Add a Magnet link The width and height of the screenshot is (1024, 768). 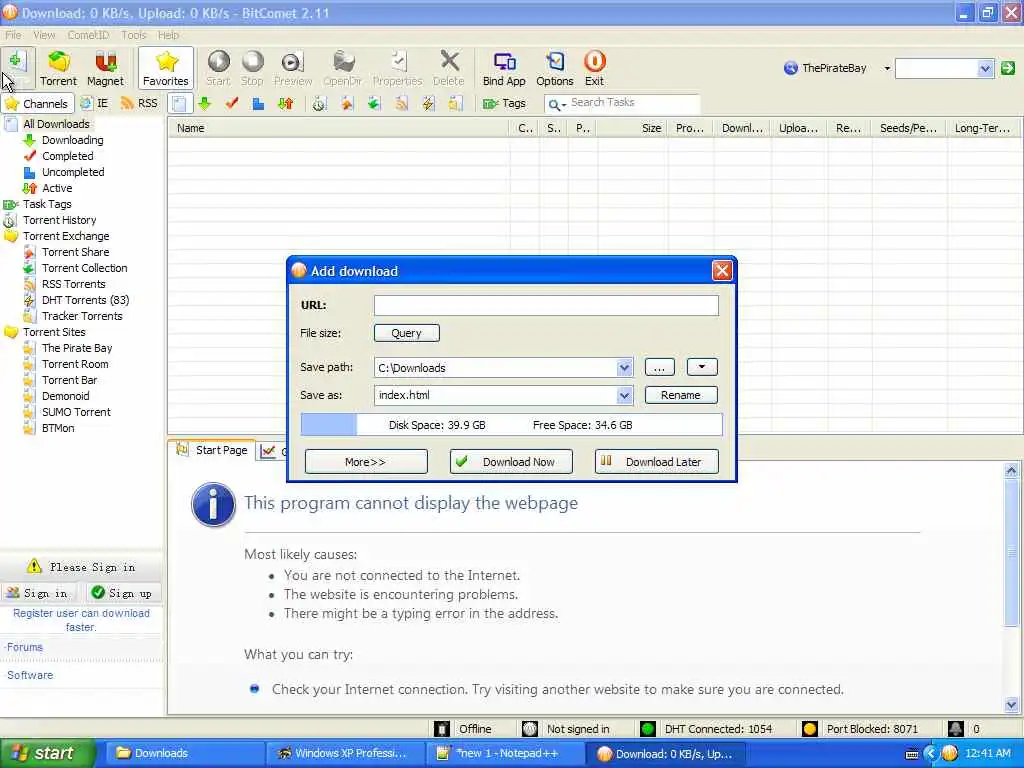click(x=105, y=68)
